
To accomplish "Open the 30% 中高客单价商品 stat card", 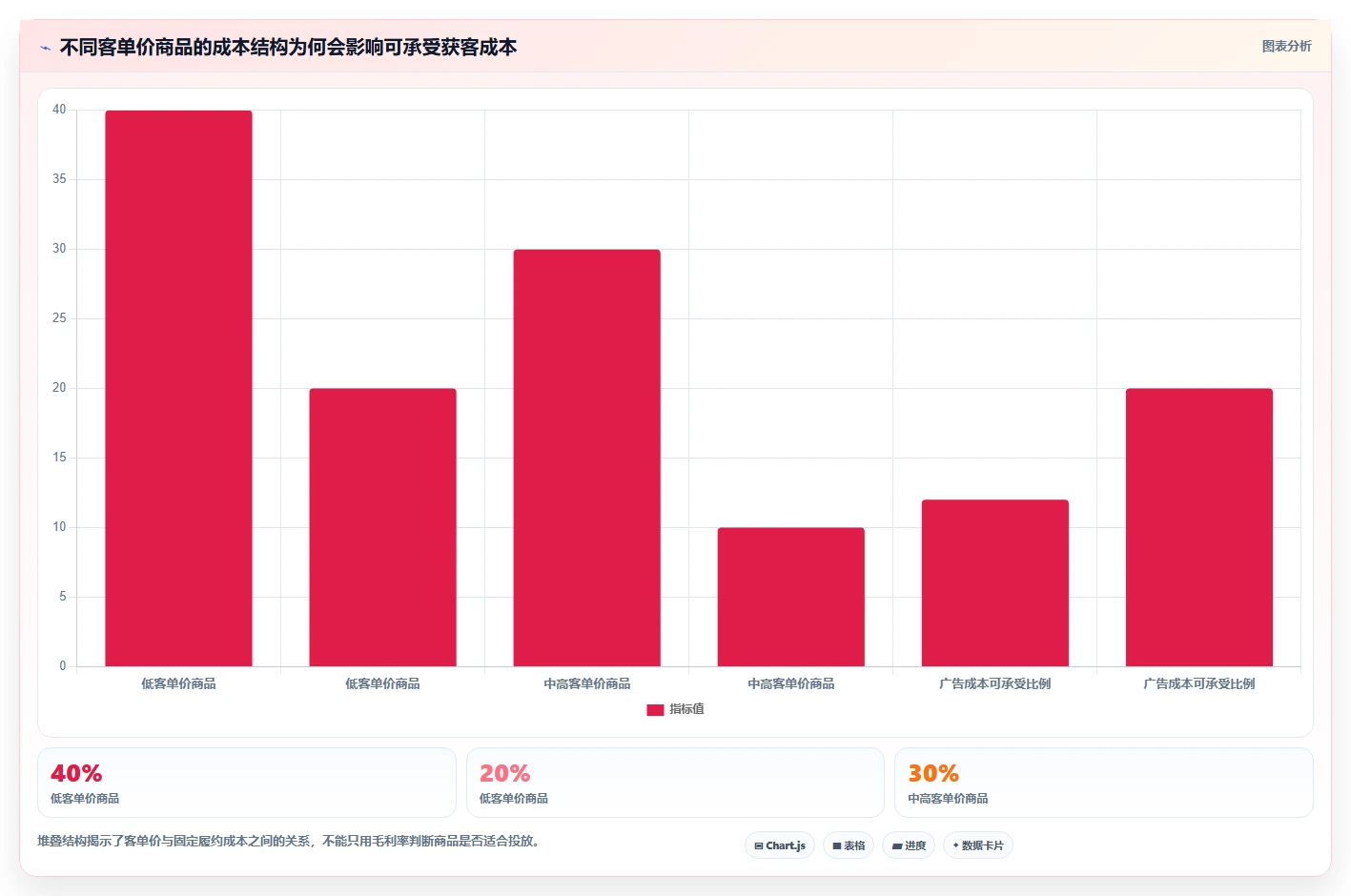I will (x=1103, y=783).
